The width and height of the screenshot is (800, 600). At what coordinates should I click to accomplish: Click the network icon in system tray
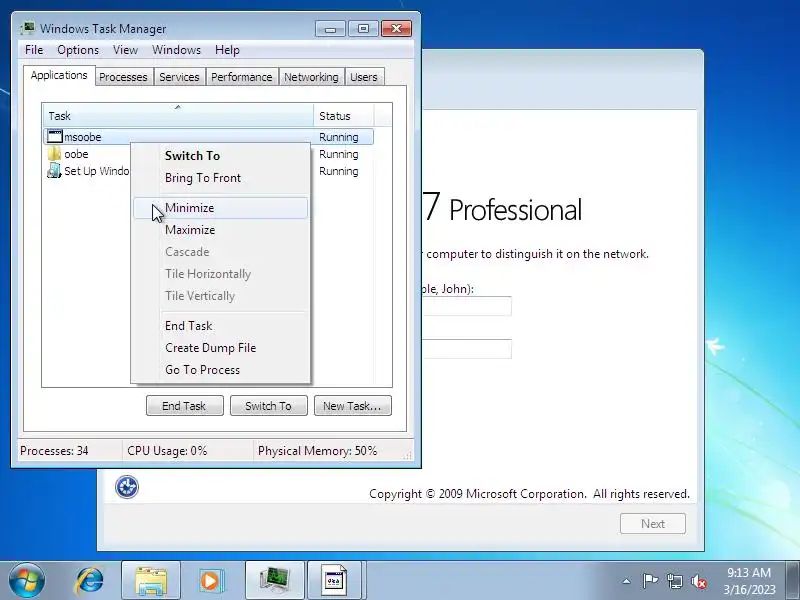pyautogui.click(x=674, y=581)
